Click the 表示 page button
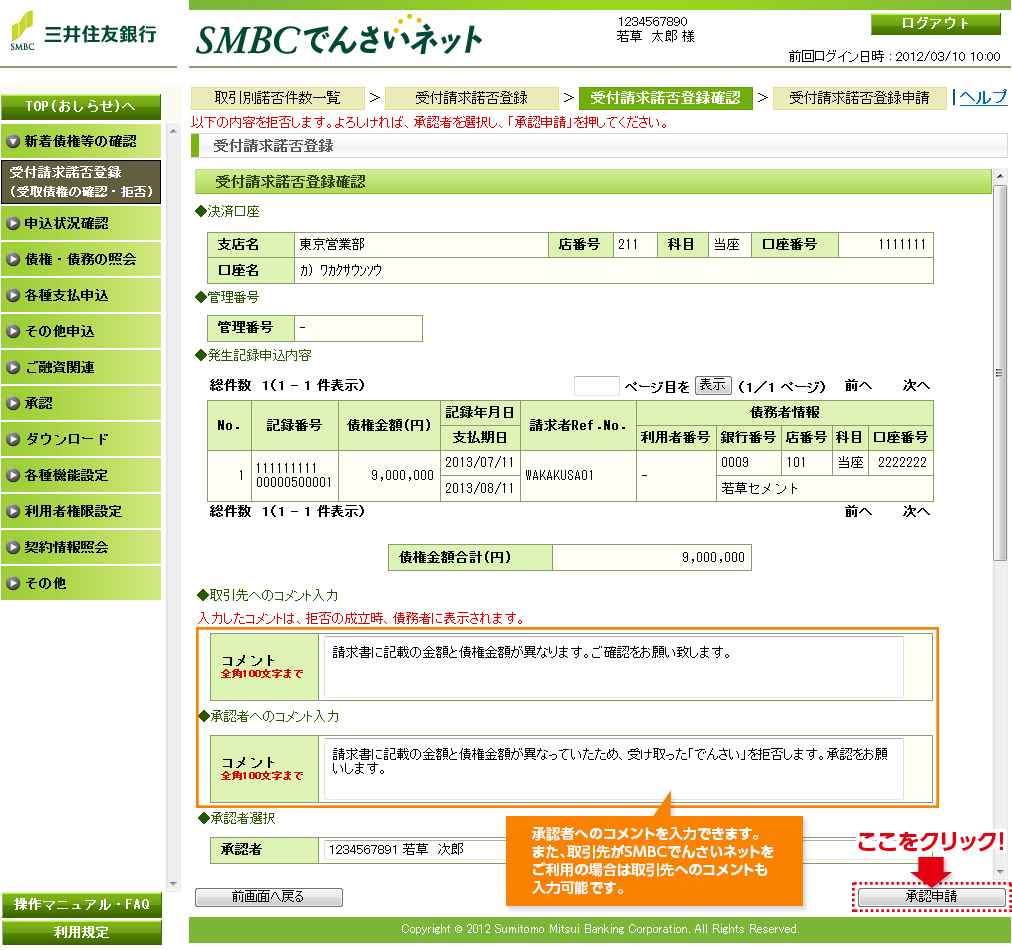 click(713, 385)
